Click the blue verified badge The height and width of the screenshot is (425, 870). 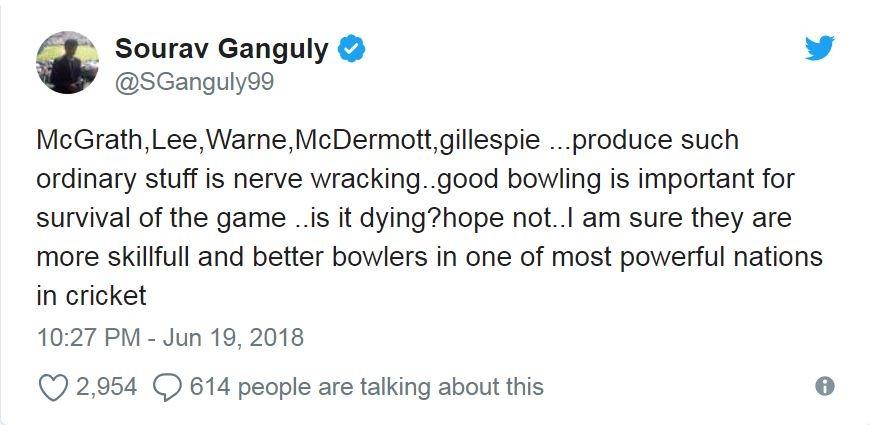351,49
